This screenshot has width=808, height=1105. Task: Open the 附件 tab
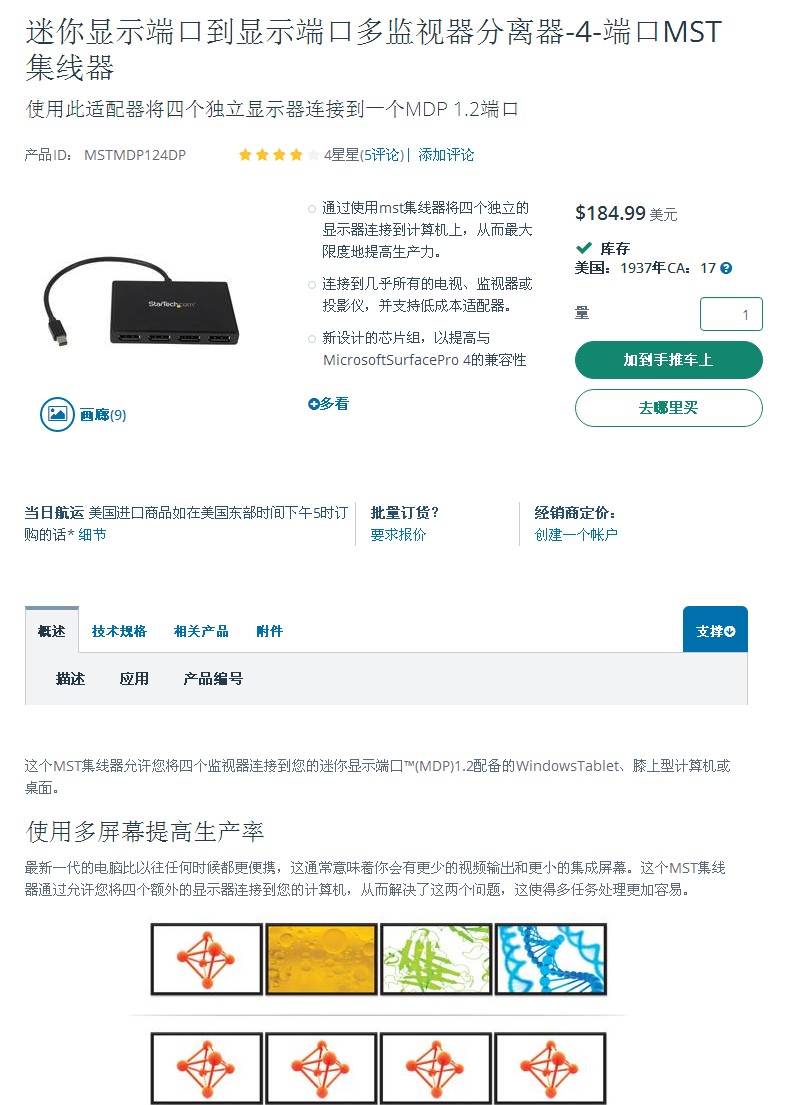point(270,631)
